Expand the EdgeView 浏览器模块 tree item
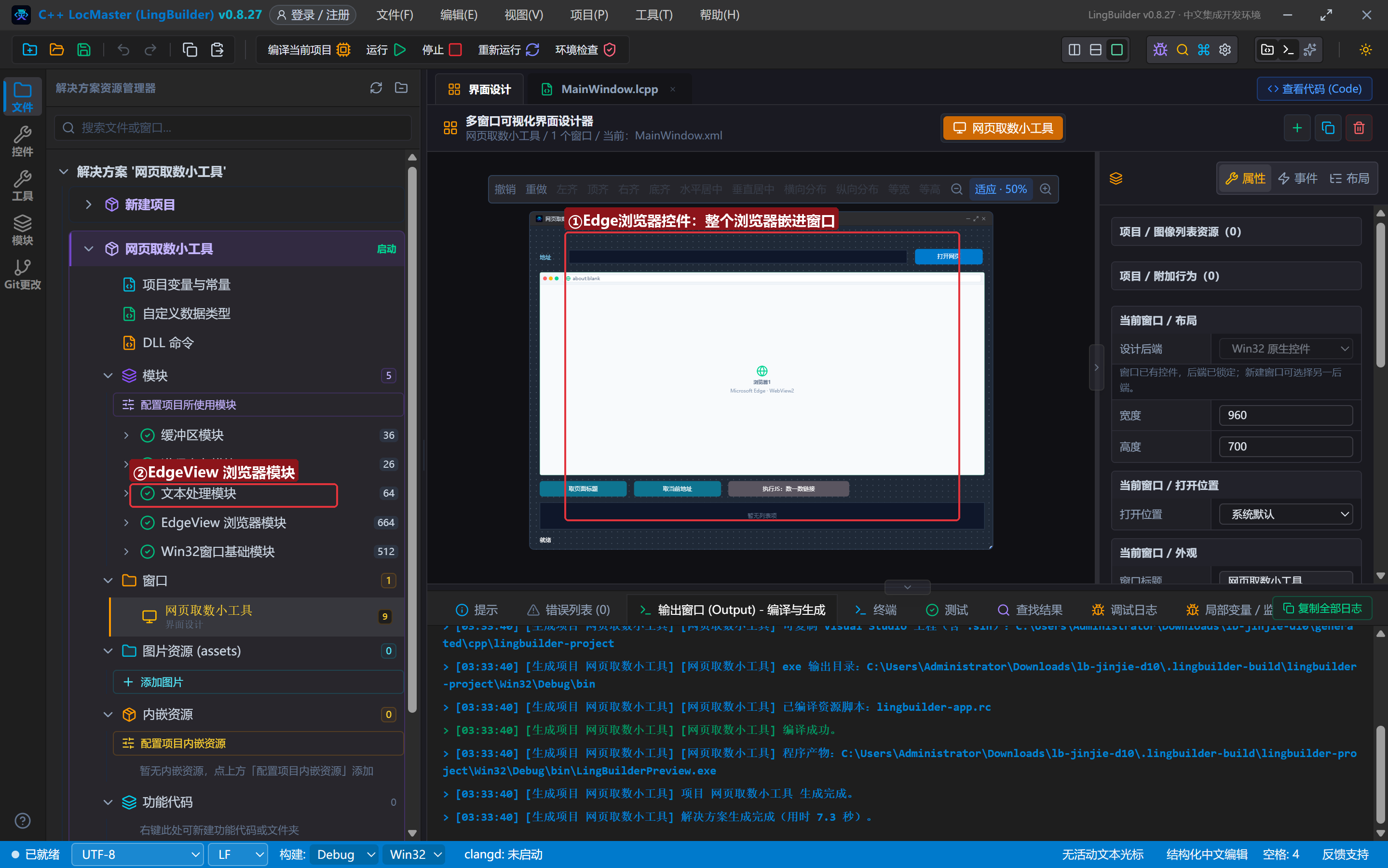Viewport: 1388px width, 868px height. [126, 522]
